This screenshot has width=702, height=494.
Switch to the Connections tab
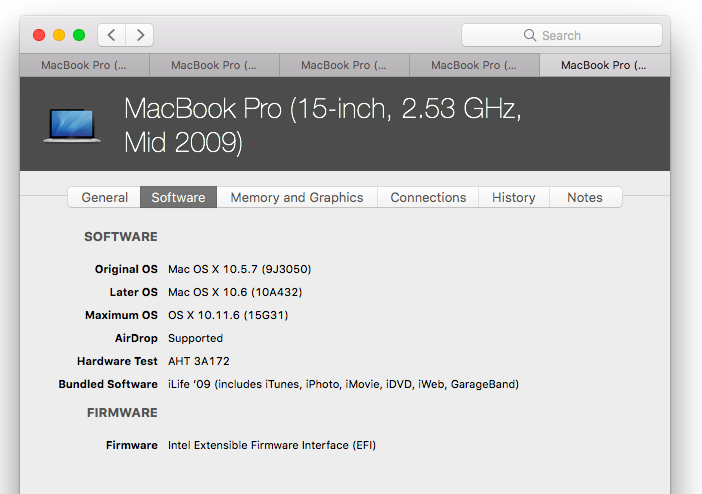click(x=428, y=198)
